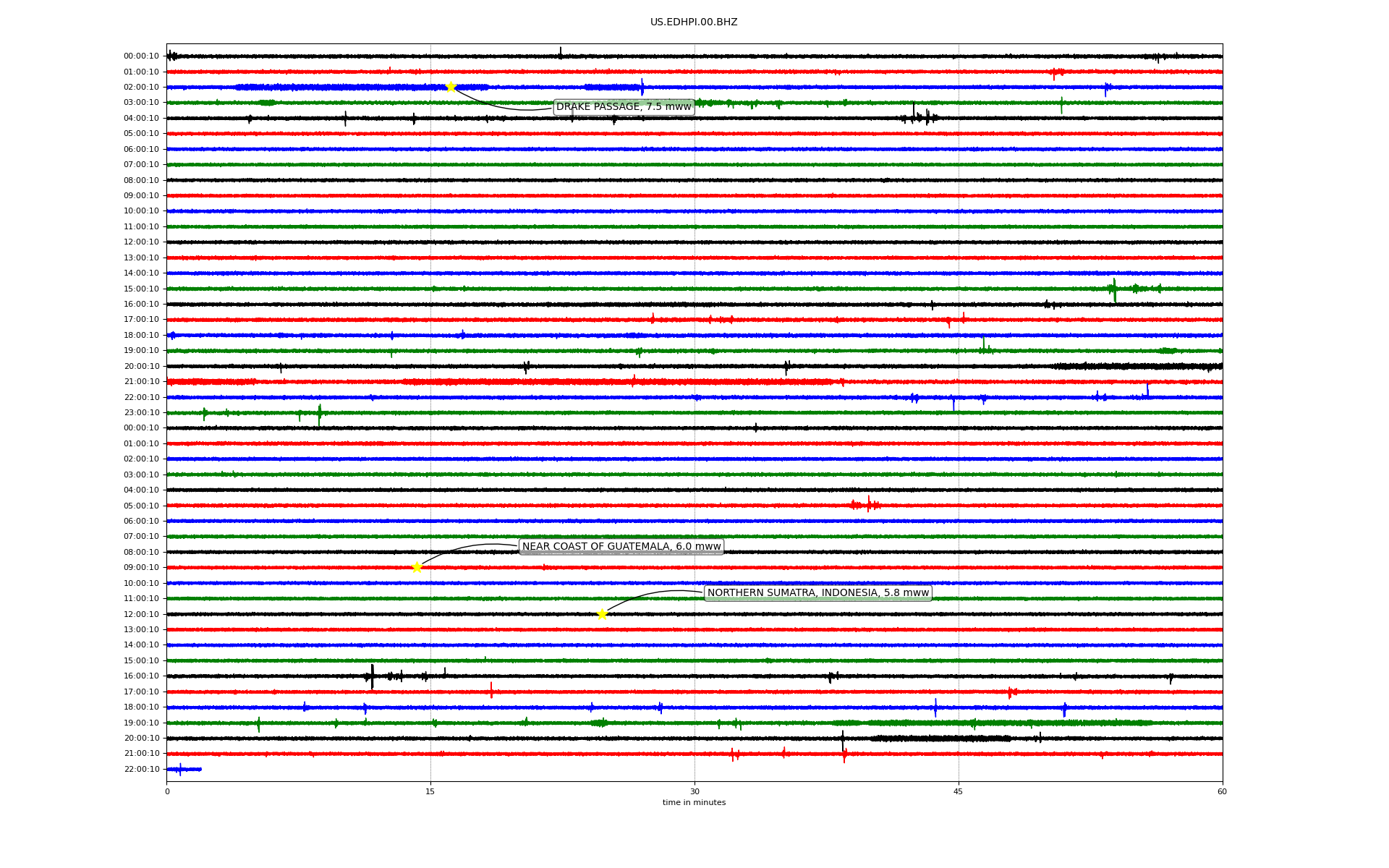Click the tall black spike in the second 16:00:10 trace
The image size is (1389, 868).
pos(372,676)
